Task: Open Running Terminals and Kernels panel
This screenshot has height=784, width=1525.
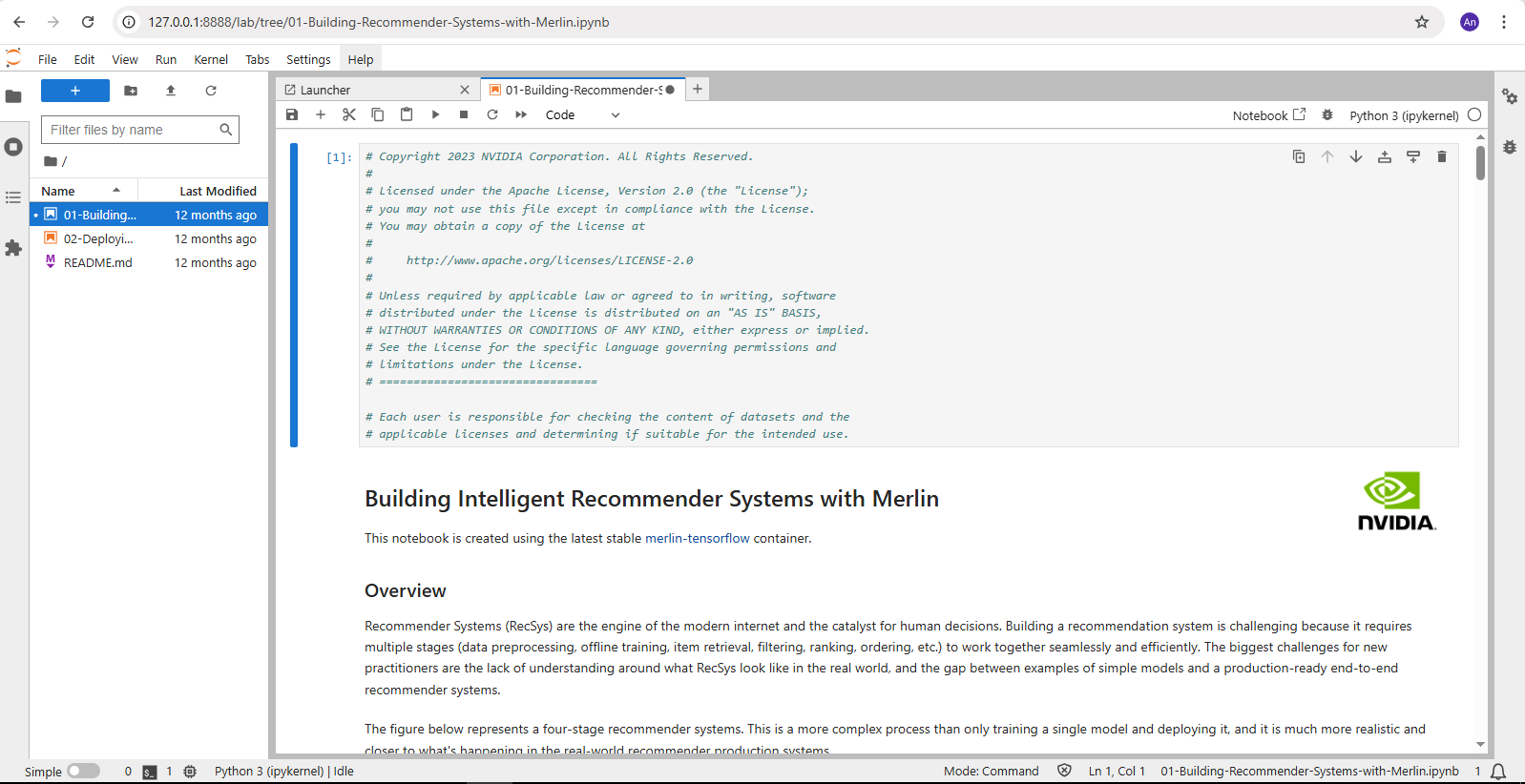Action: click(13, 147)
